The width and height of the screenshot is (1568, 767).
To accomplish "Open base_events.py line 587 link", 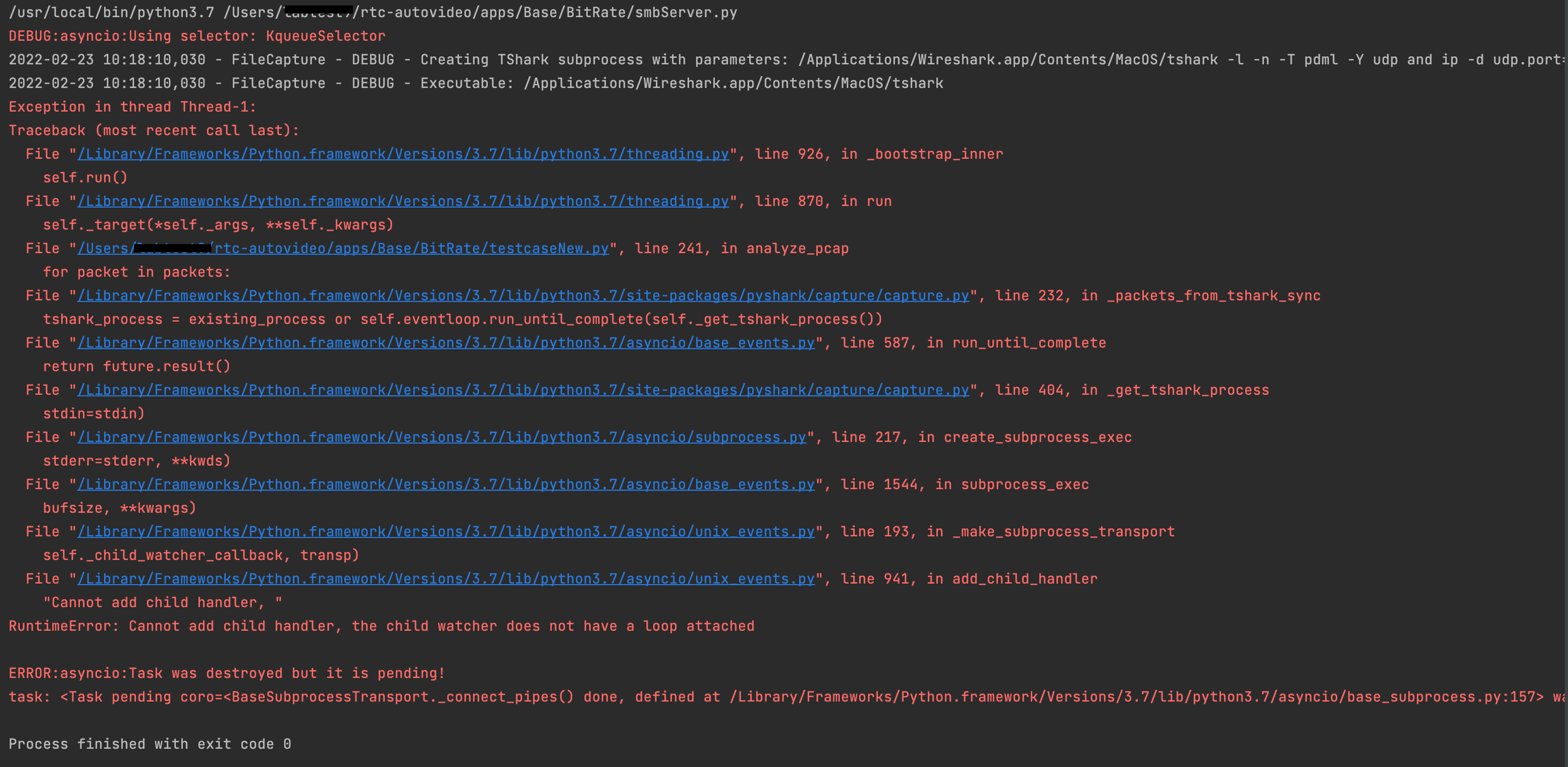I will [x=445, y=343].
